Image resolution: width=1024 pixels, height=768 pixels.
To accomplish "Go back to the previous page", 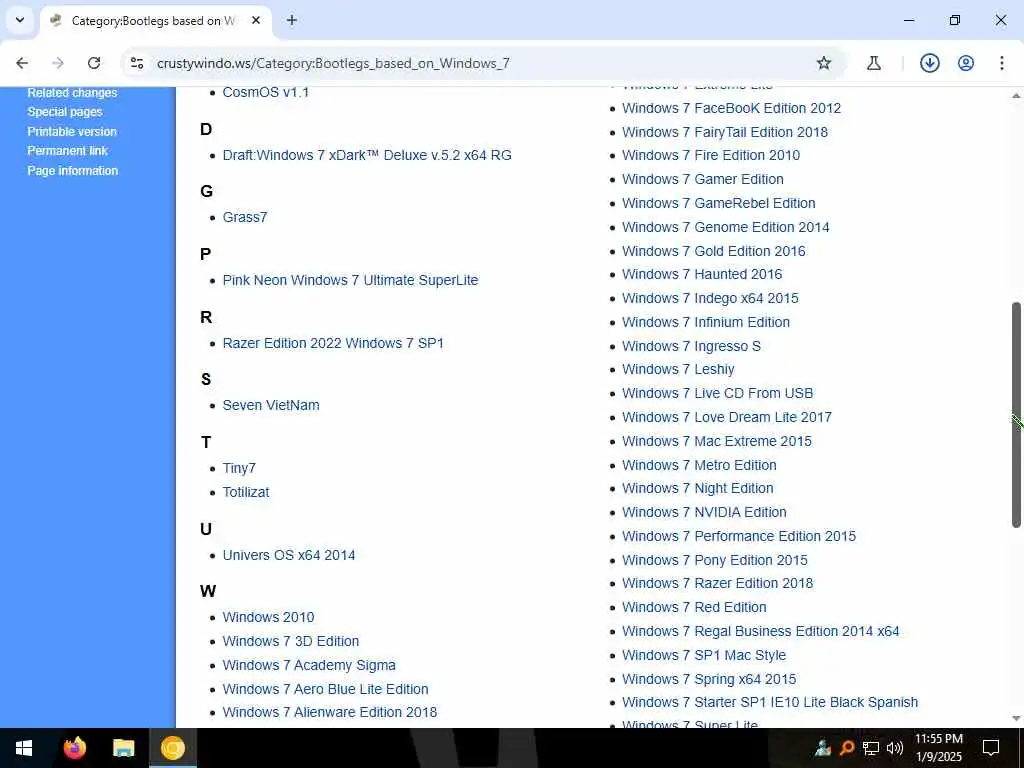I will pyautogui.click(x=22, y=63).
